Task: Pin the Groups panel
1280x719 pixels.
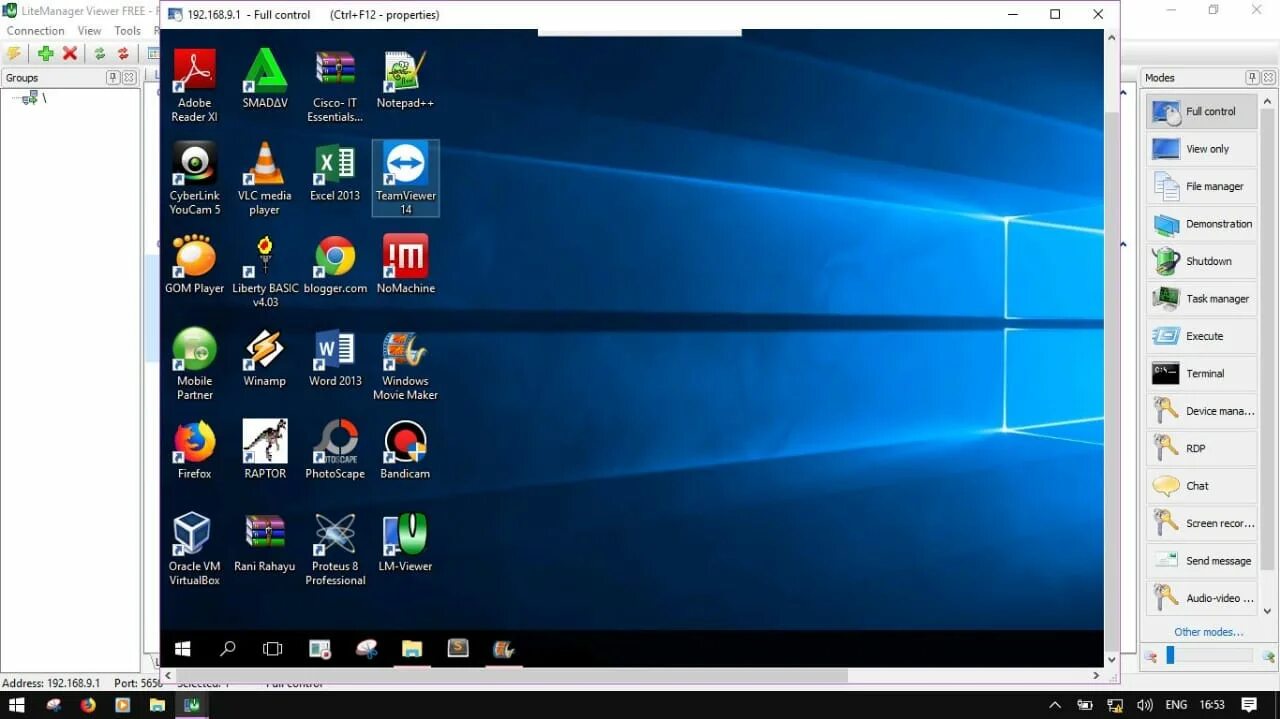Action: 113,77
